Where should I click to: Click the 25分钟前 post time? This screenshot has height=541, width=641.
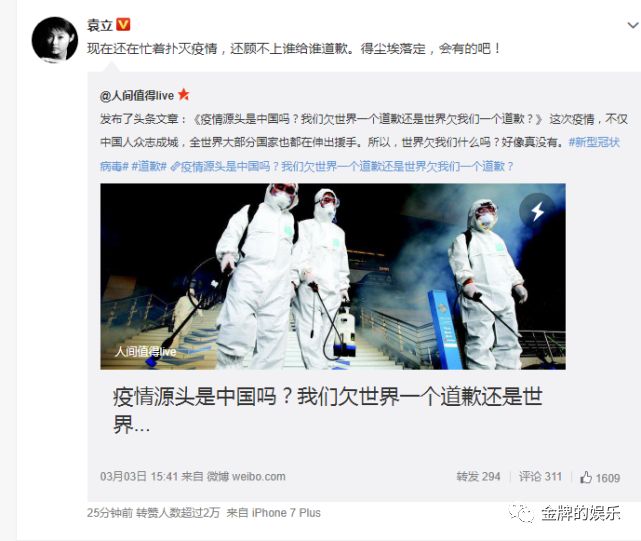click(x=110, y=513)
